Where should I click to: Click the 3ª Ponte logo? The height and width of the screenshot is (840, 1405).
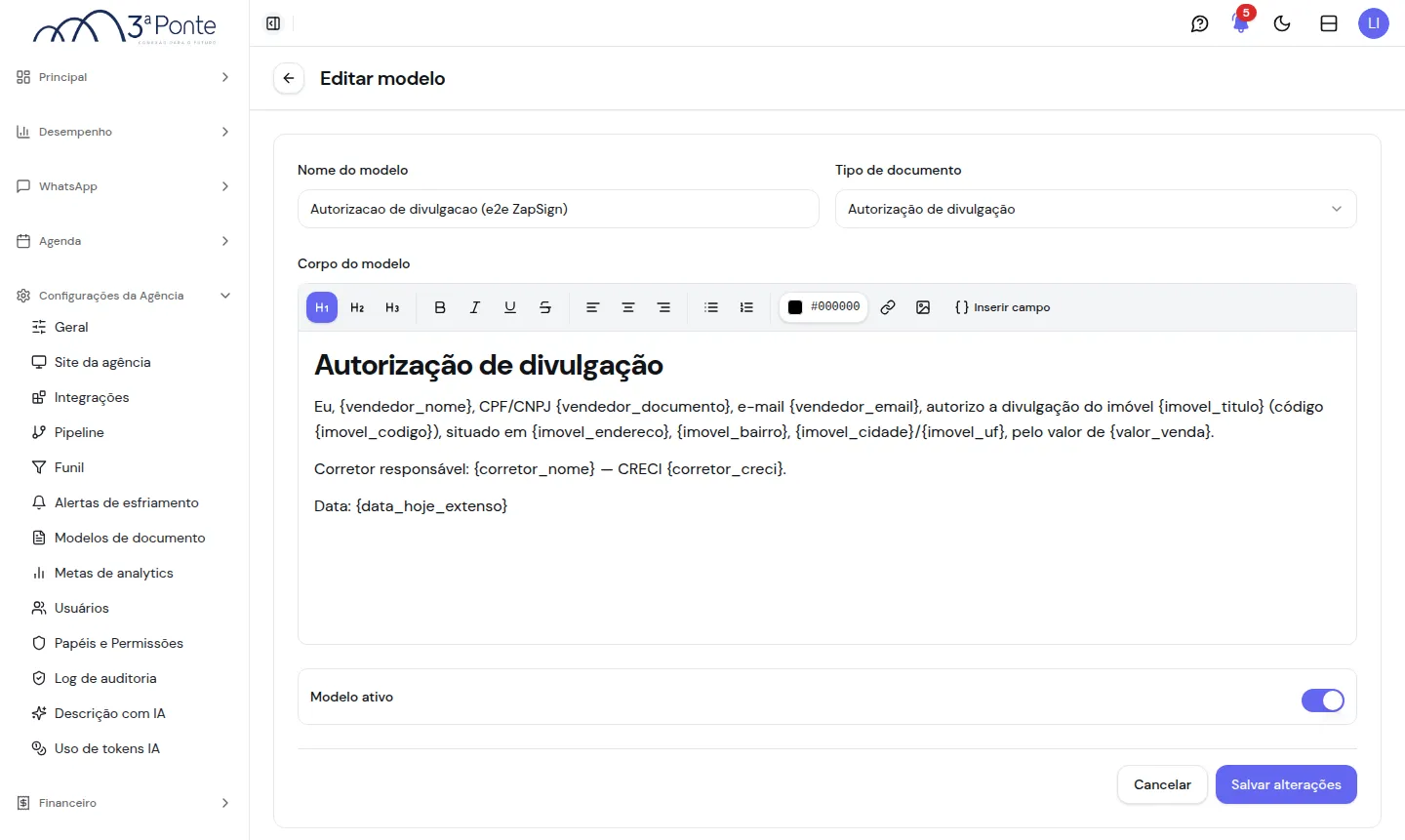point(125,26)
